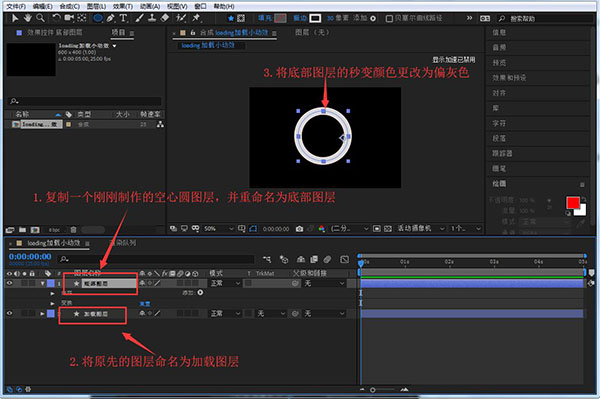Enable the Bezier path checkbox
The height and width of the screenshot is (399, 600).
click(389, 18)
